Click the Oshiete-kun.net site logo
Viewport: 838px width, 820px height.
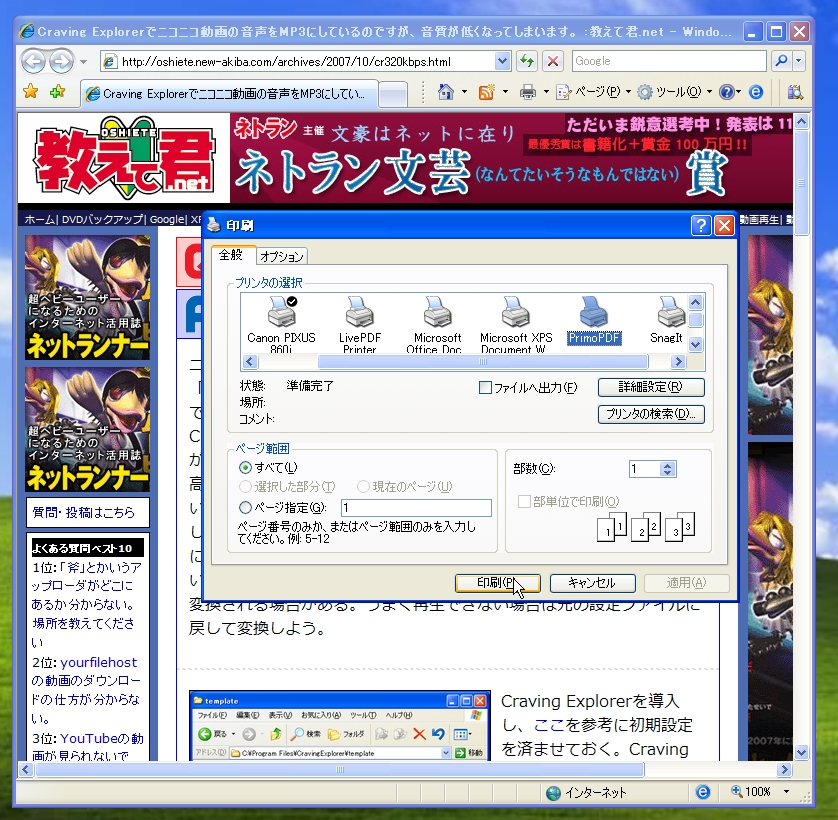point(124,158)
